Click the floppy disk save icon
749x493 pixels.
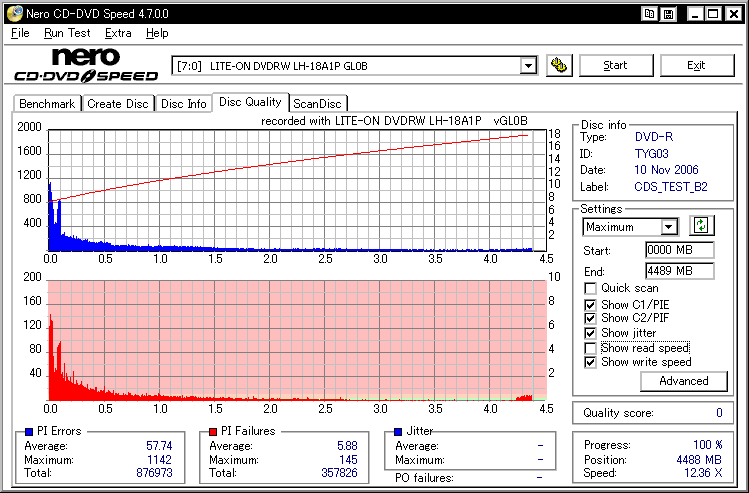tap(666, 13)
